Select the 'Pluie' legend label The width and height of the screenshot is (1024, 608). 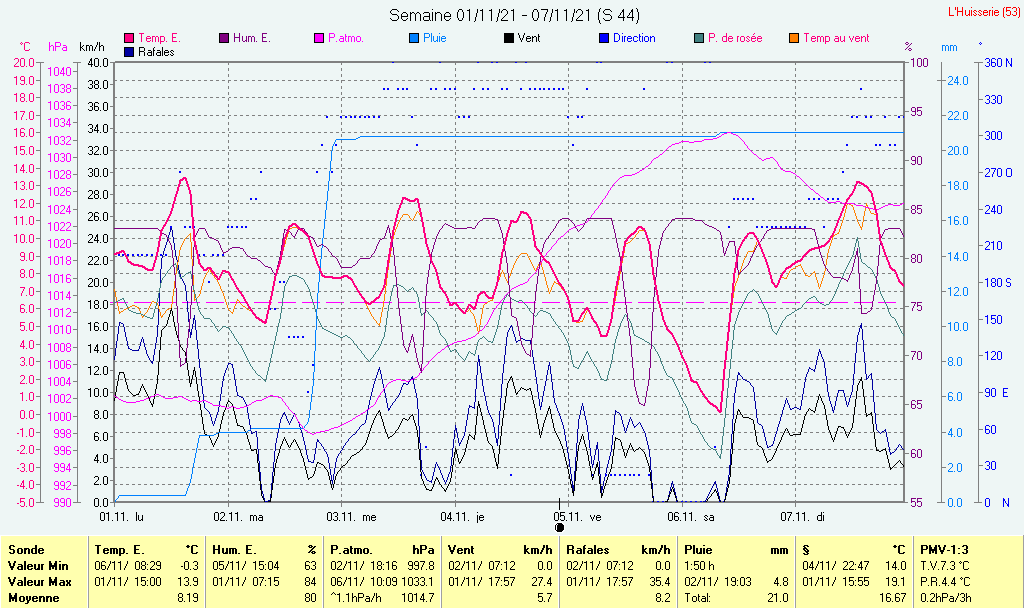[x=435, y=39]
